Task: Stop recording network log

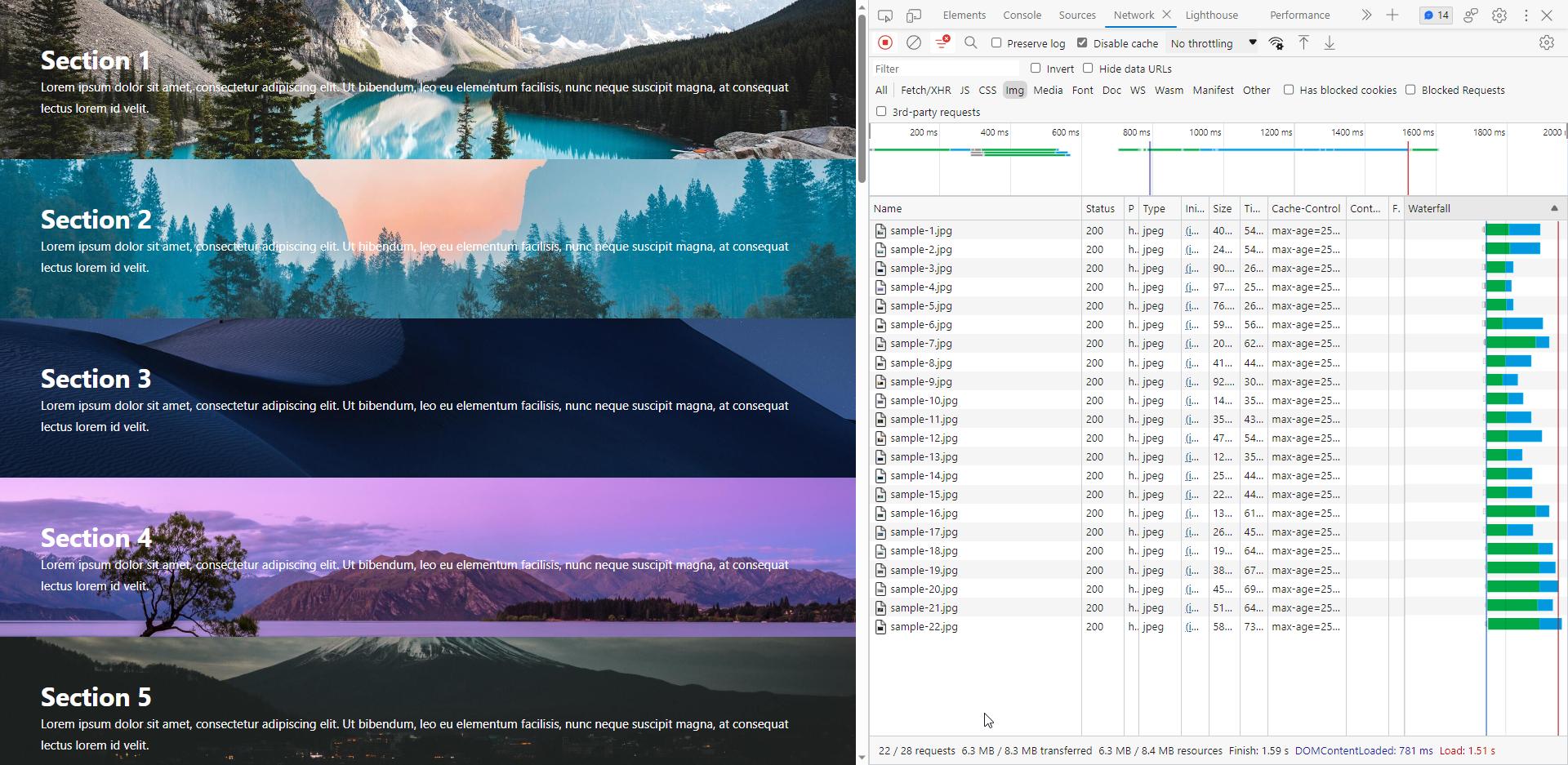Action: [x=884, y=42]
